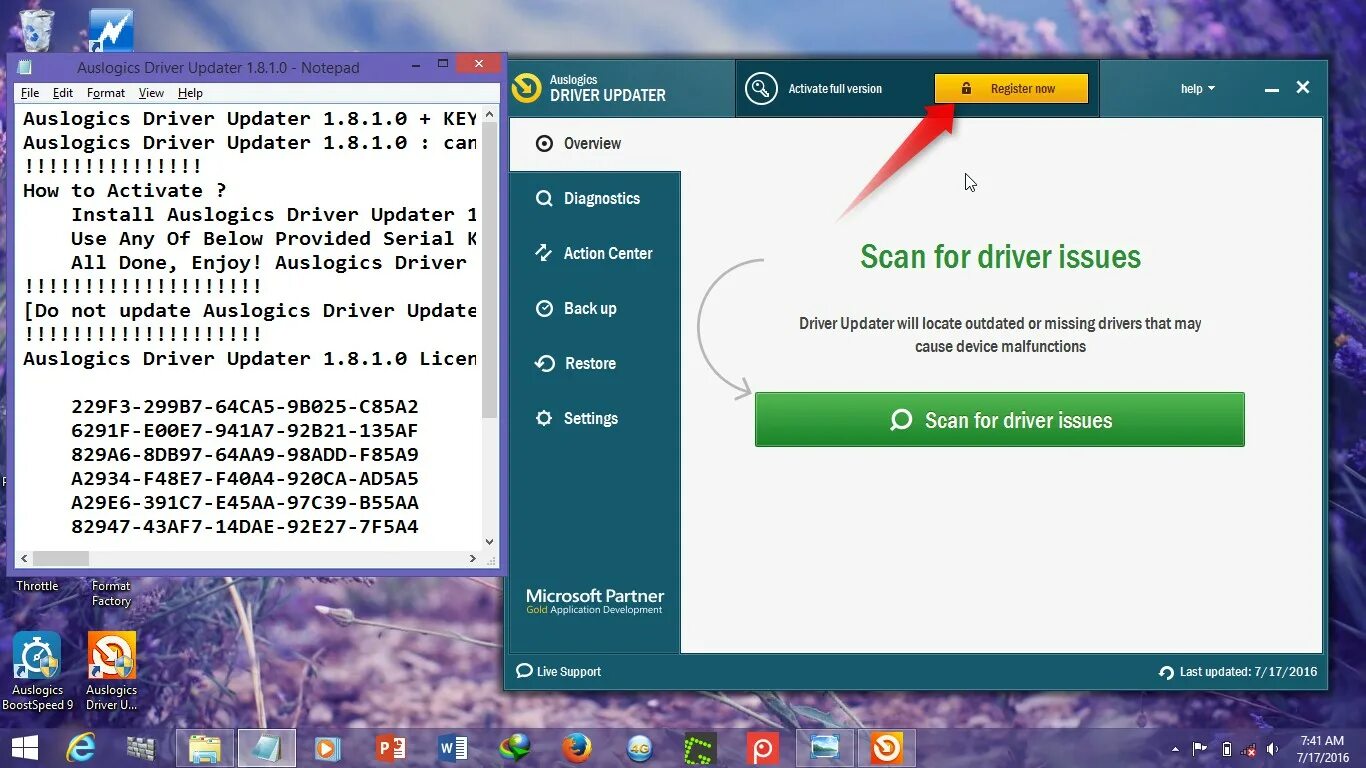Click the Format Factory desktop shortcut label
Screen dimensions: 1366x768
[111, 593]
